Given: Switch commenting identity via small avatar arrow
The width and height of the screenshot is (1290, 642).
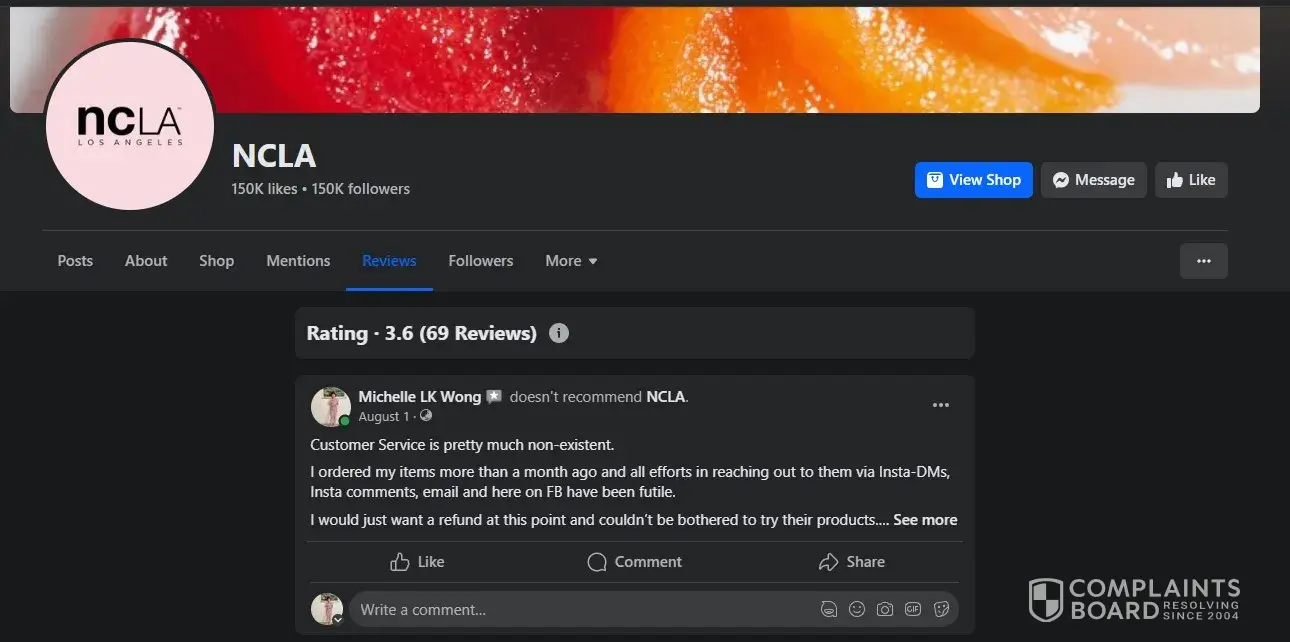Looking at the screenshot, I should pyautogui.click(x=338, y=620).
